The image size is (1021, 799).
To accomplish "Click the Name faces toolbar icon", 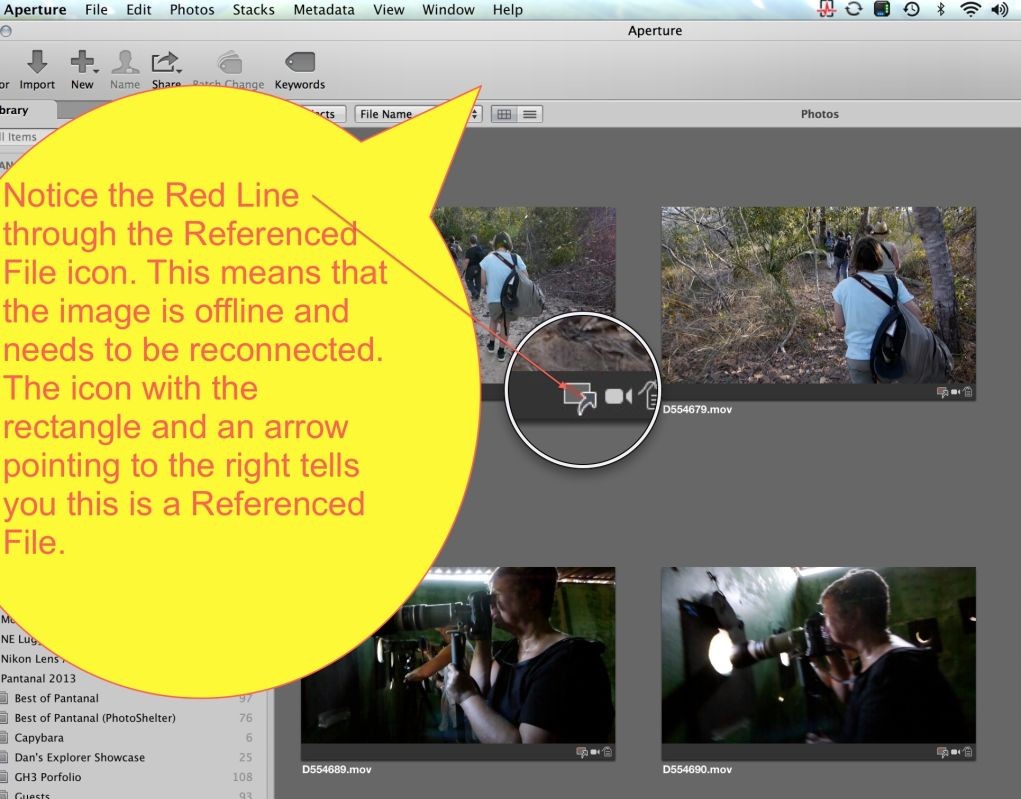I will point(125,63).
